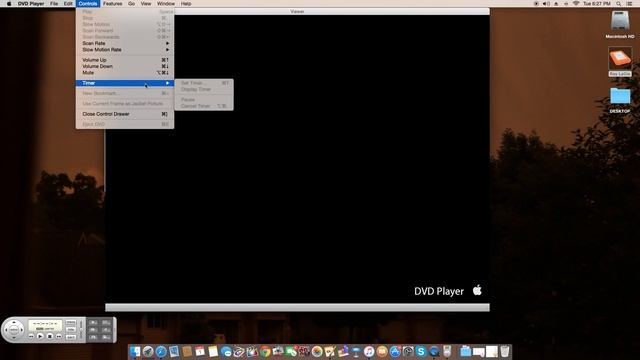Open App Store from the Dock
Screen dimensions: 640x360
tap(395, 351)
